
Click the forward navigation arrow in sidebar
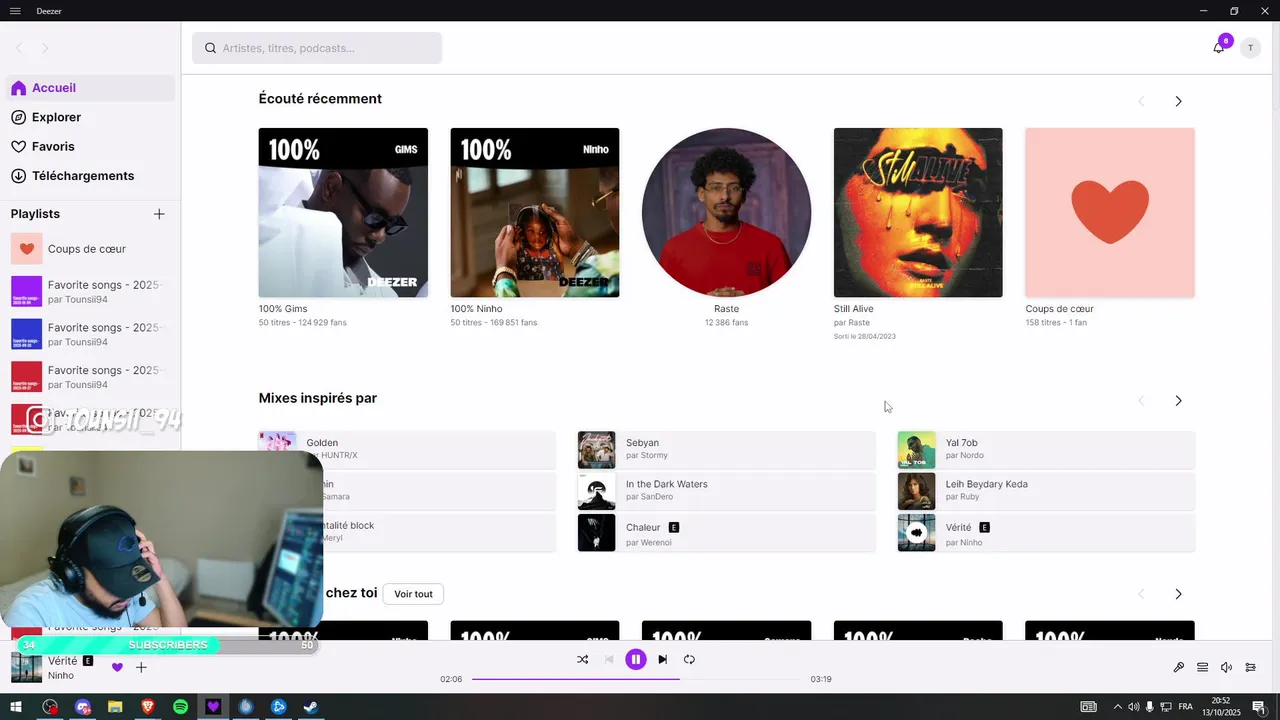pyautogui.click(x=45, y=48)
